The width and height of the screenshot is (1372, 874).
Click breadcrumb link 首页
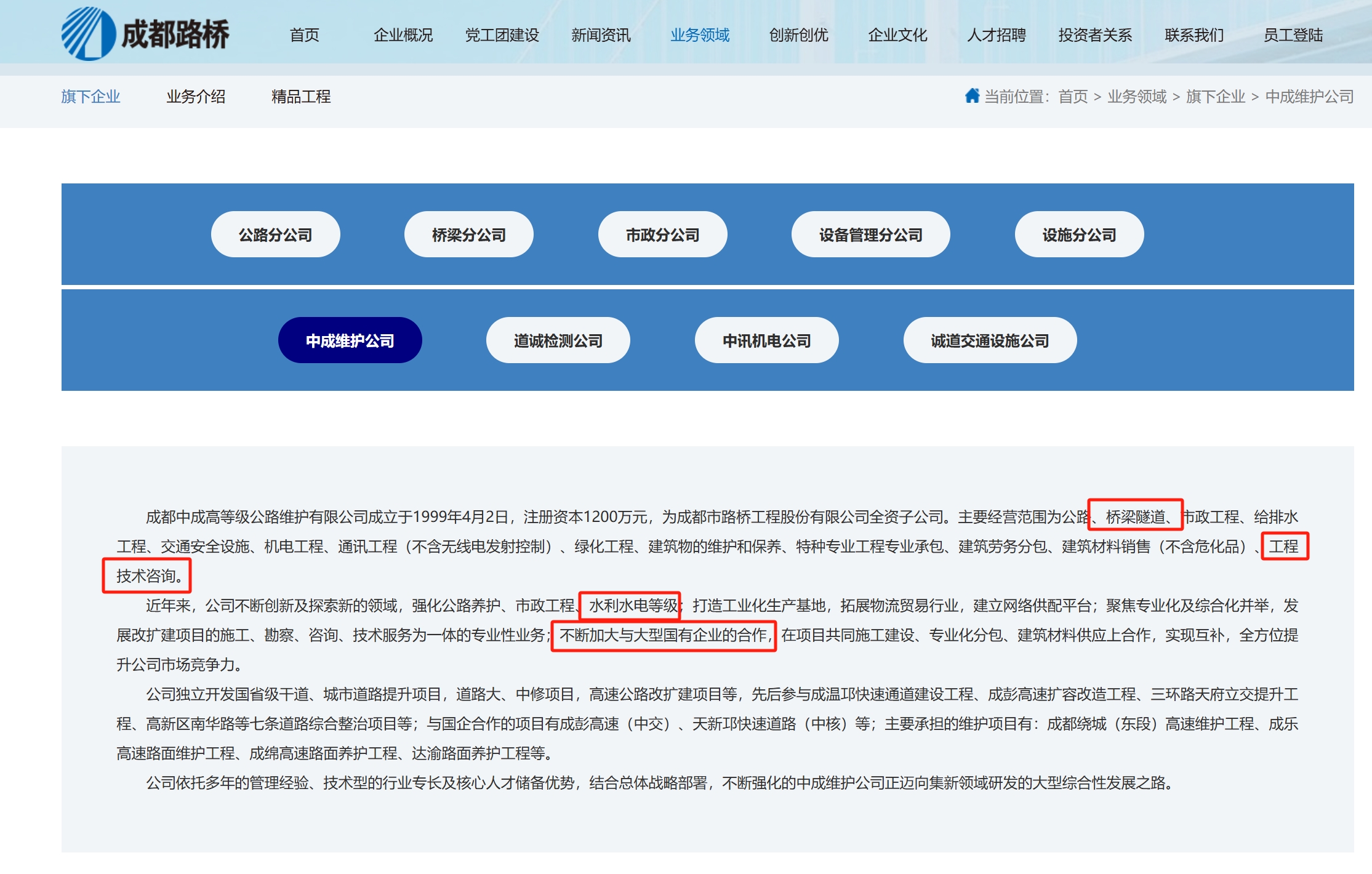point(1073,97)
